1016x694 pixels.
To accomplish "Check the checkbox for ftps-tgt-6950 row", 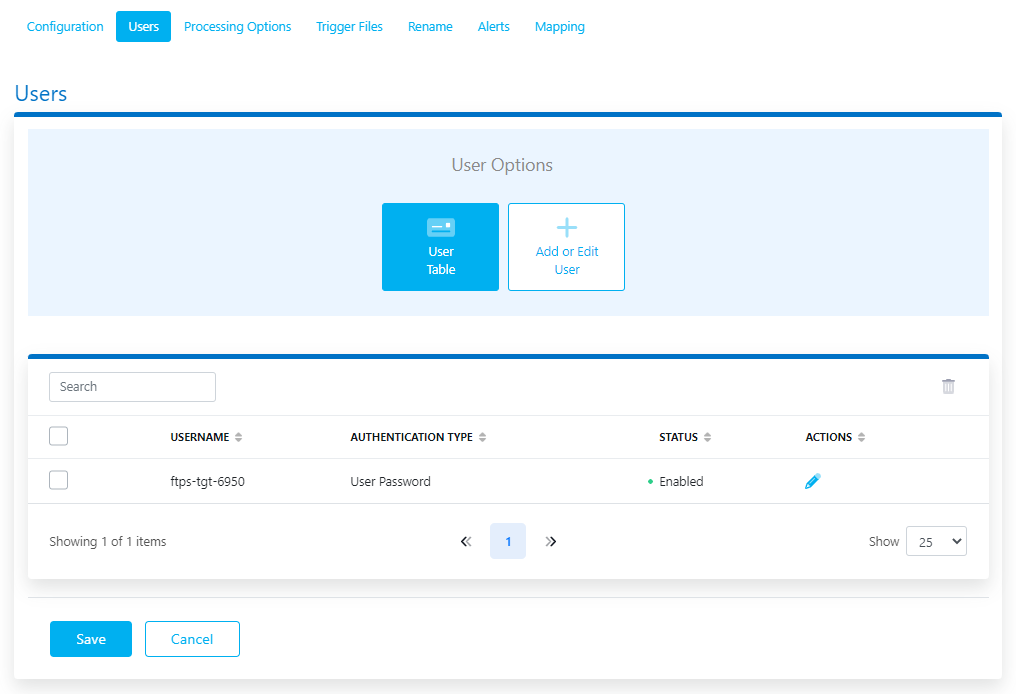I will (58, 480).
